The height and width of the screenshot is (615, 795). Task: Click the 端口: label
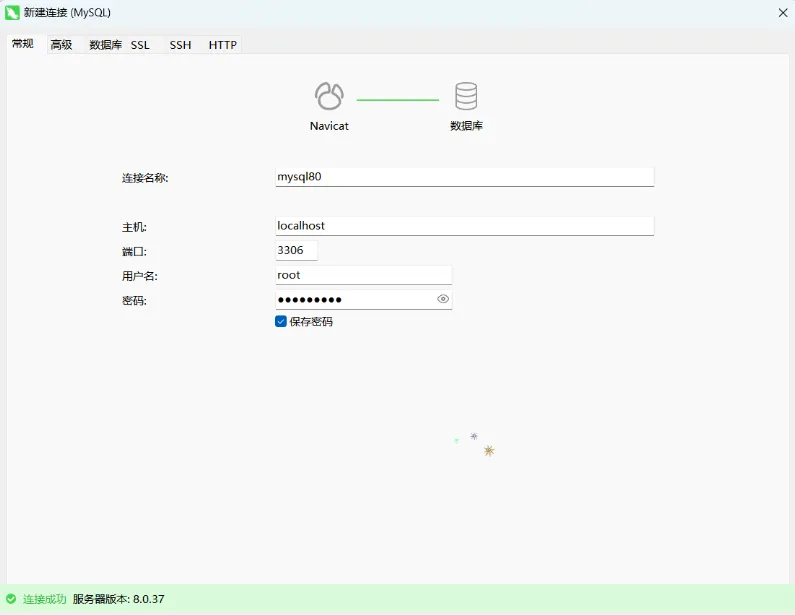pyautogui.click(x=134, y=251)
